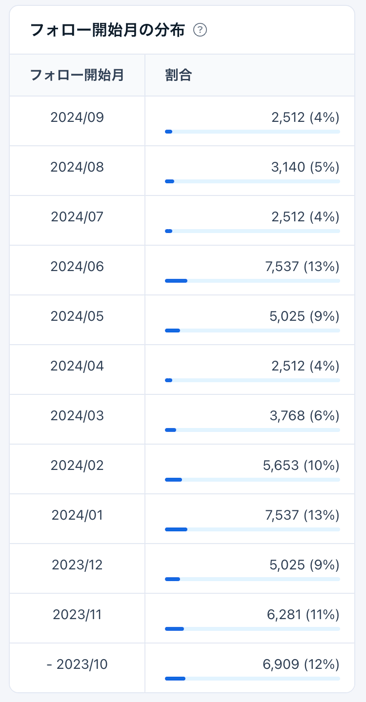Click the 7,537 (13%) value for 2024/01

pos(302,515)
